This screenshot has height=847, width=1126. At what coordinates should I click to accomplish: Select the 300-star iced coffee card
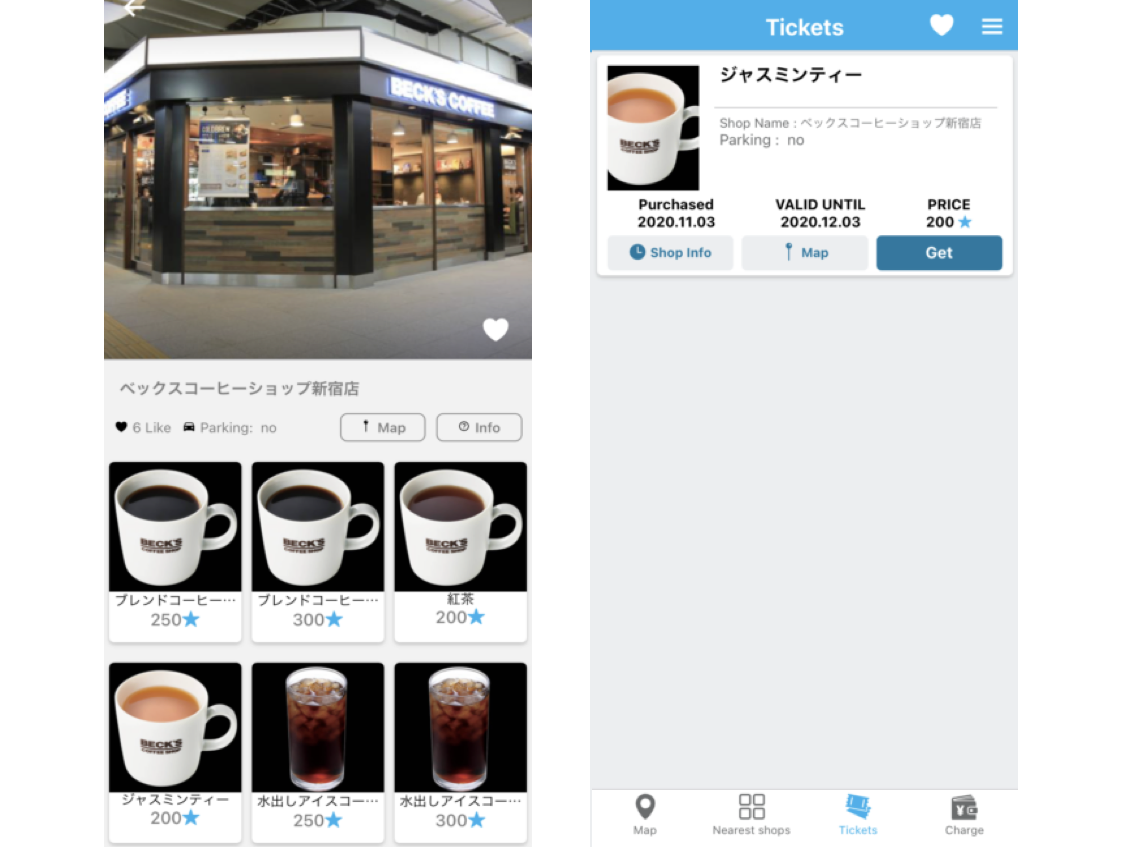pos(460,751)
